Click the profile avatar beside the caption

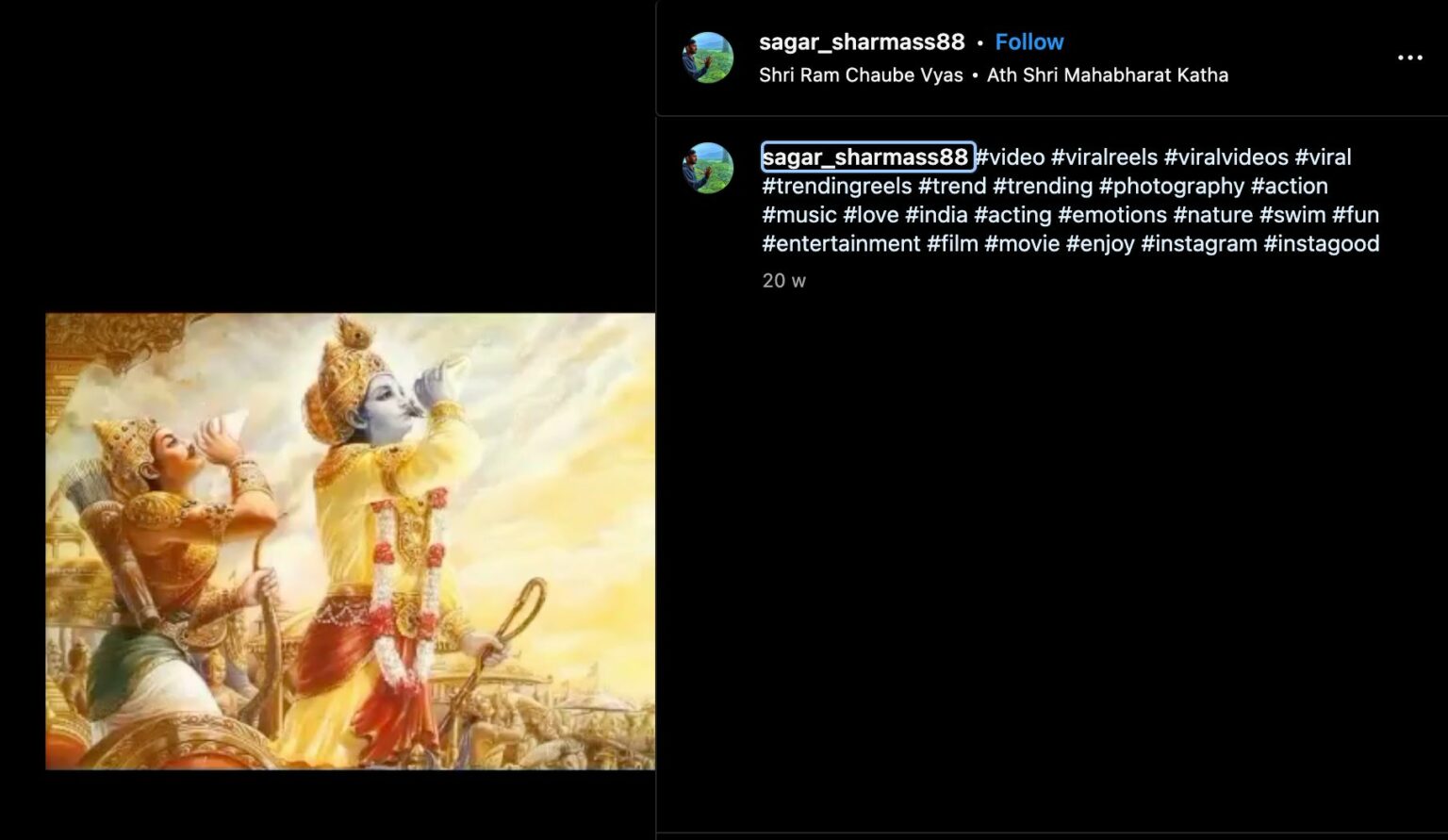click(708, 168)
